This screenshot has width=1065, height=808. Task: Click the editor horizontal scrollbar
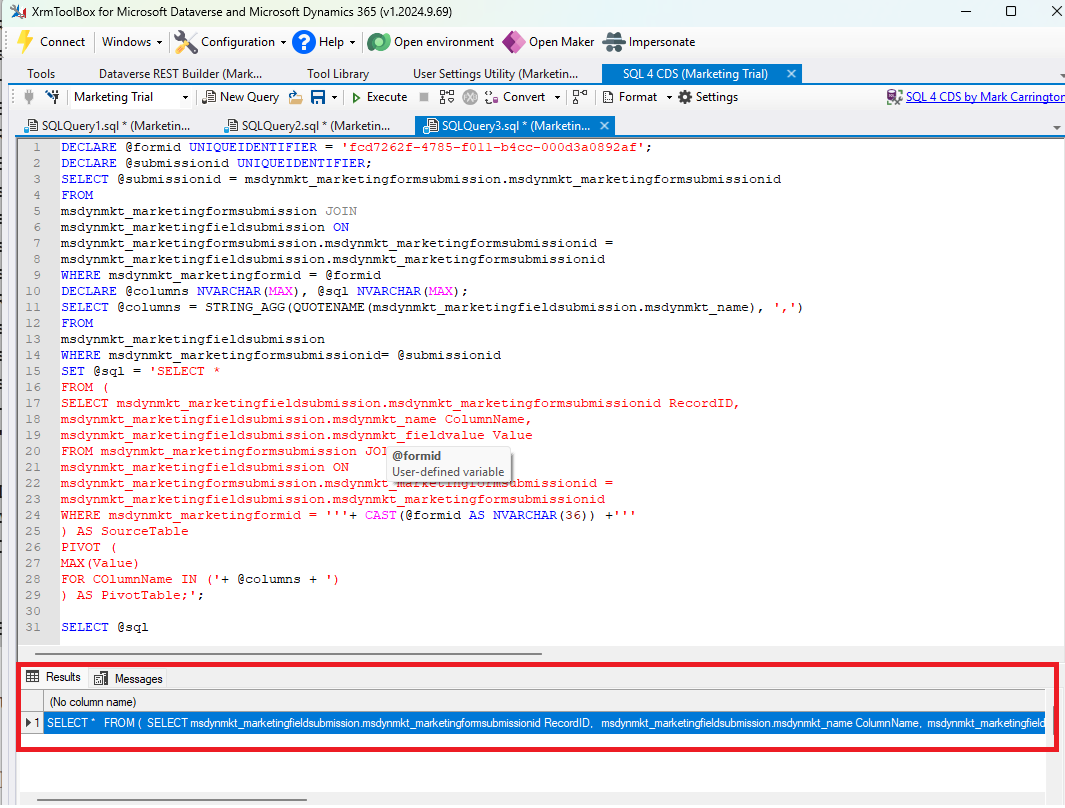click(288, 653)
